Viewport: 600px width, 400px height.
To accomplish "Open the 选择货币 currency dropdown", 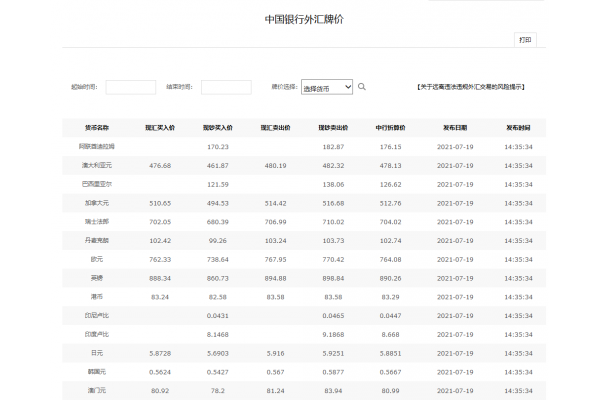I will (x=327, y=87).
